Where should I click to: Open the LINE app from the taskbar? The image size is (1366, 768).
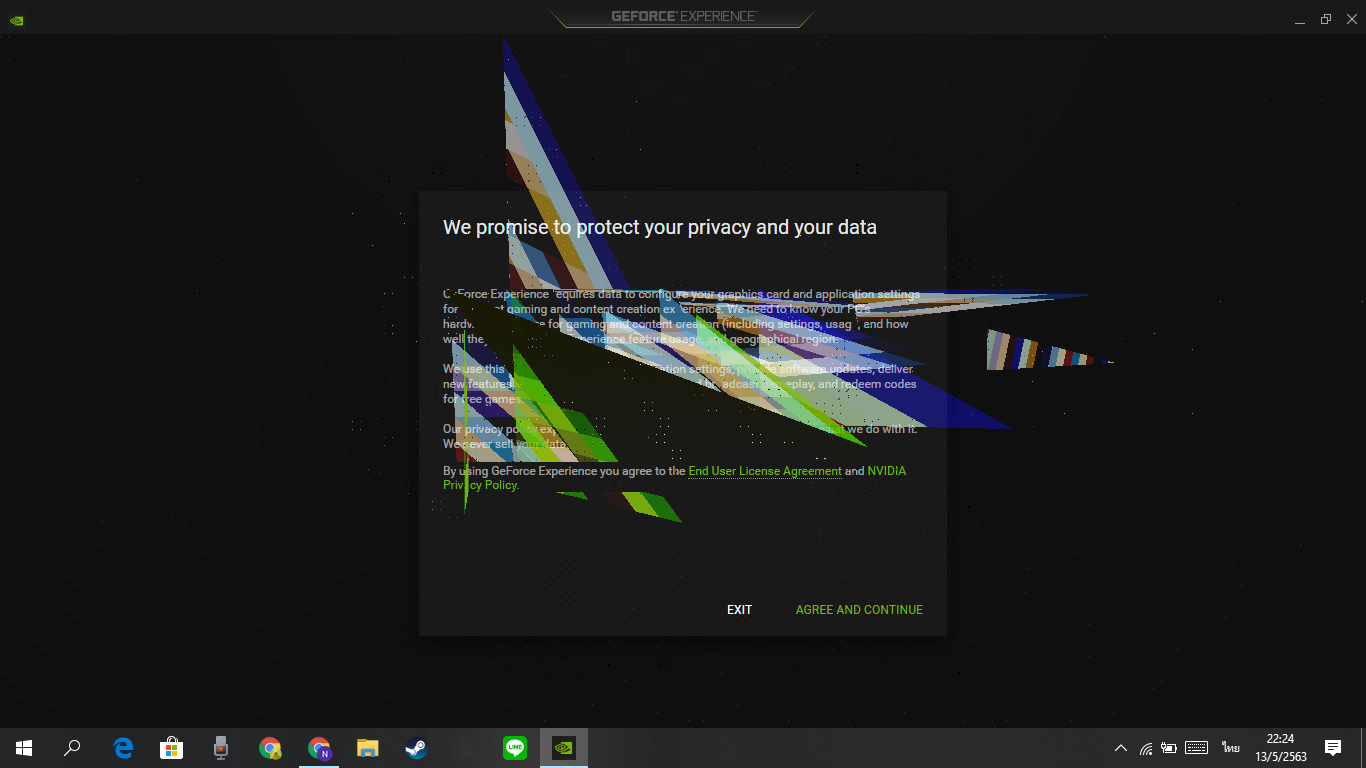click(515, 748)
